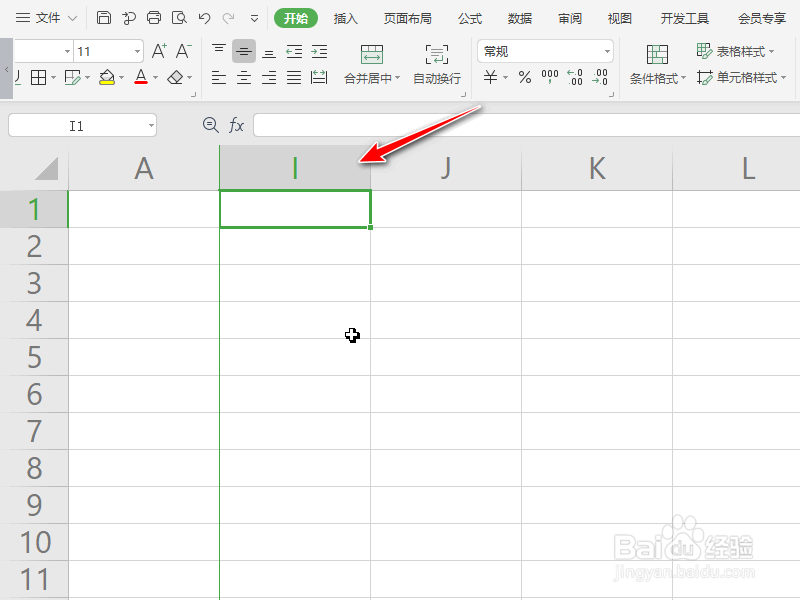
Task: Justify text alignment icon
Action: click(x=294, y=78)
